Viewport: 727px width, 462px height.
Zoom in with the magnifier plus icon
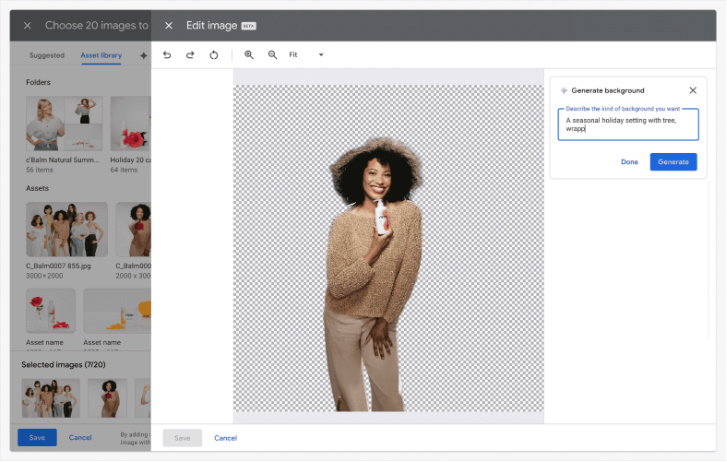[x=249, y=55]
